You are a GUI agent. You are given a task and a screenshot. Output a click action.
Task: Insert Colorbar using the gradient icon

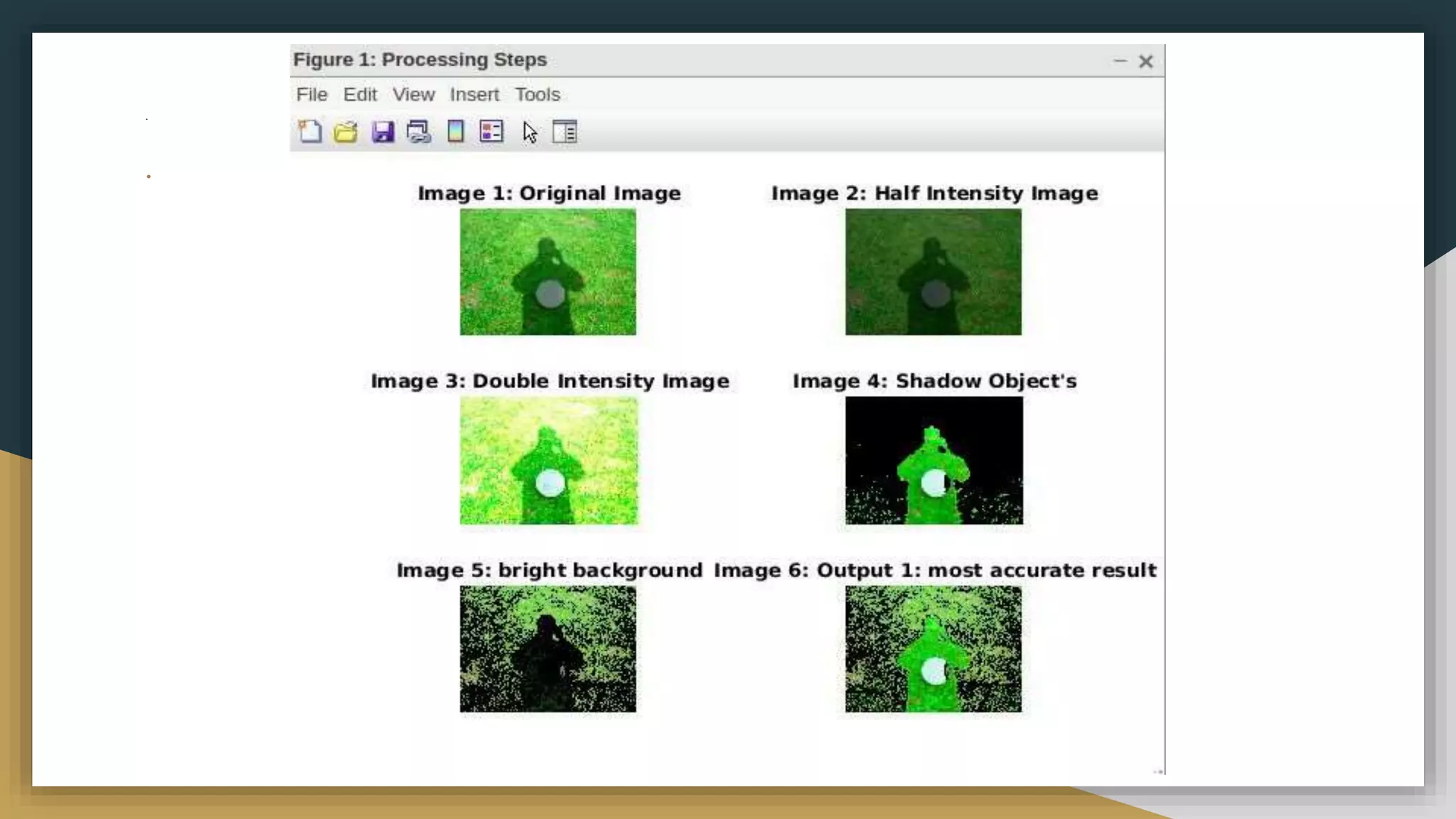456,132
